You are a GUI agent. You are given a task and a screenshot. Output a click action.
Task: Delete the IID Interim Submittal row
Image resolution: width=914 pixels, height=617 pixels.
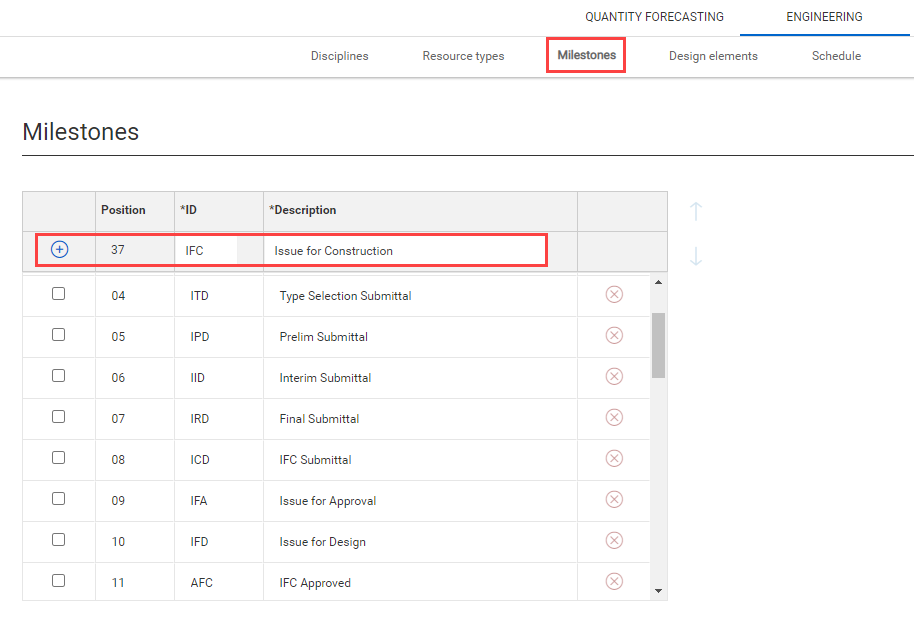click(x=614, y=376)
